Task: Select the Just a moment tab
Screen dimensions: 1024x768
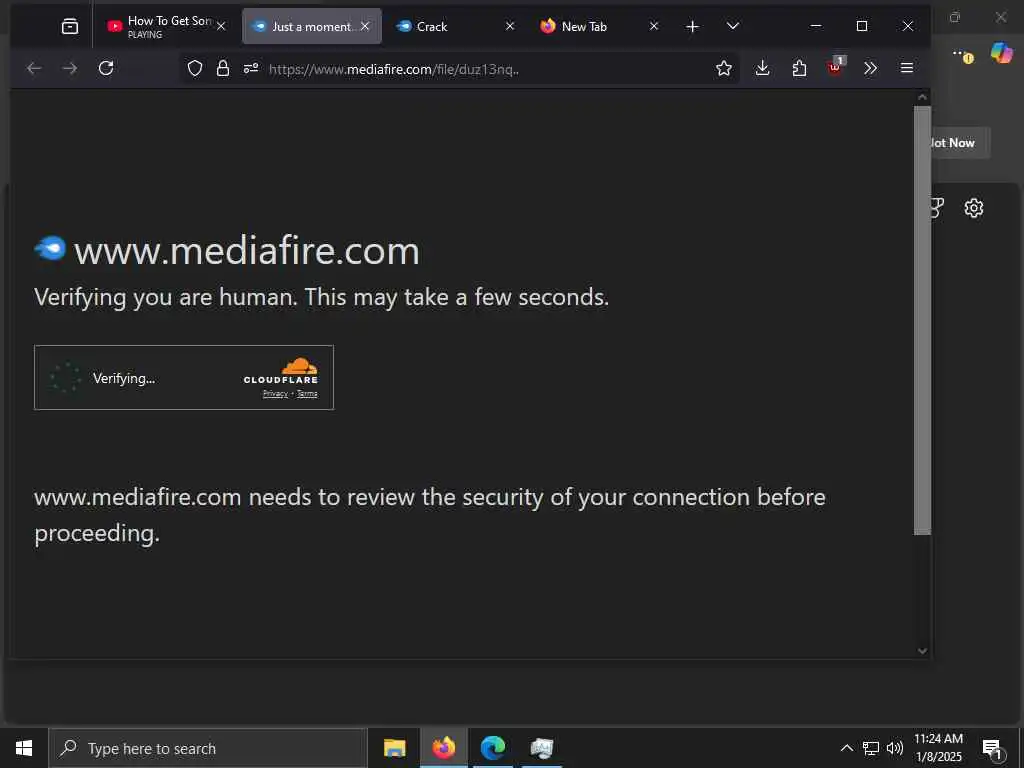Action: (x=312, y=26)
